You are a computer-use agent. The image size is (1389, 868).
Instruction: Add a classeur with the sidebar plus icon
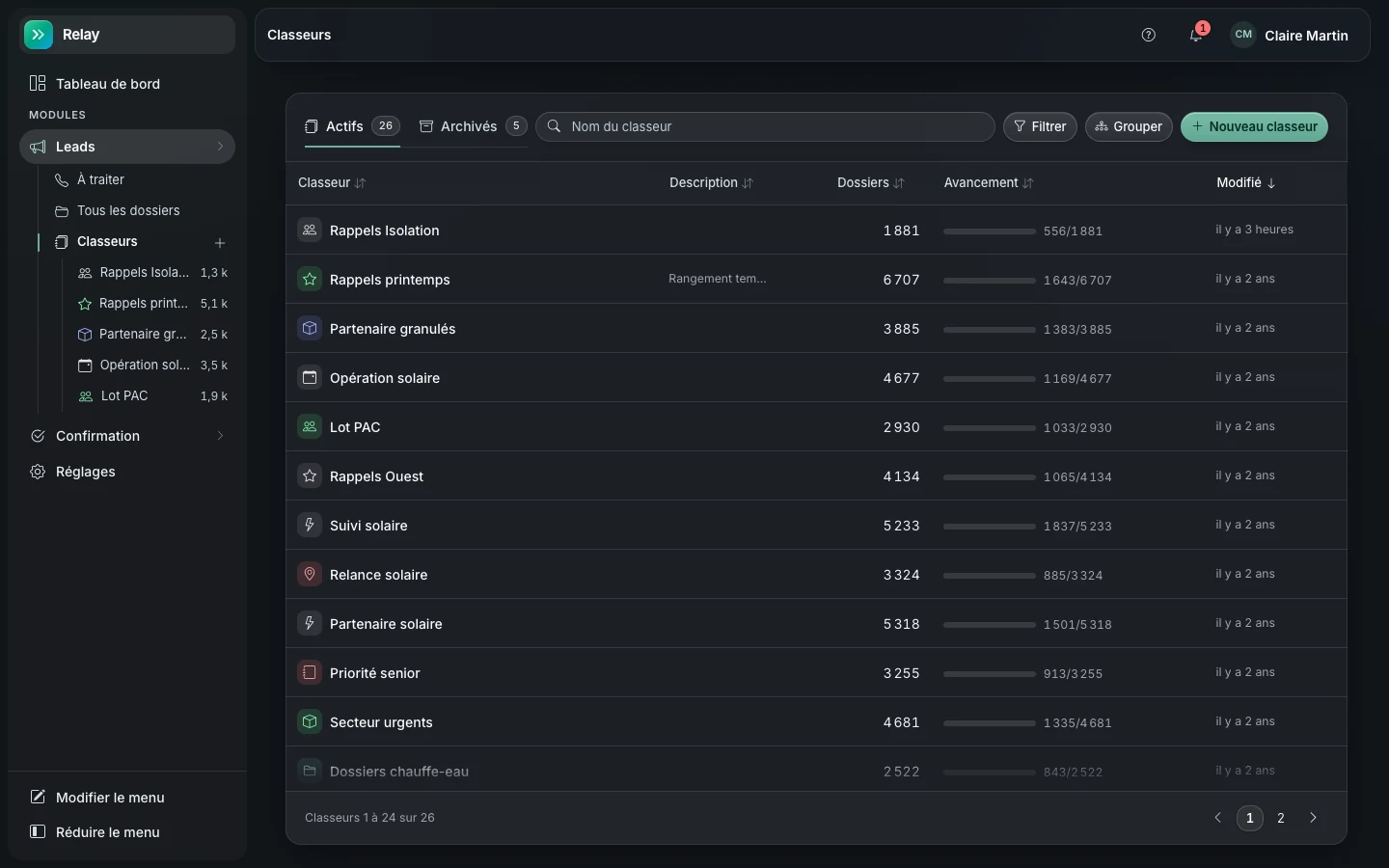[x=220, y=242]
